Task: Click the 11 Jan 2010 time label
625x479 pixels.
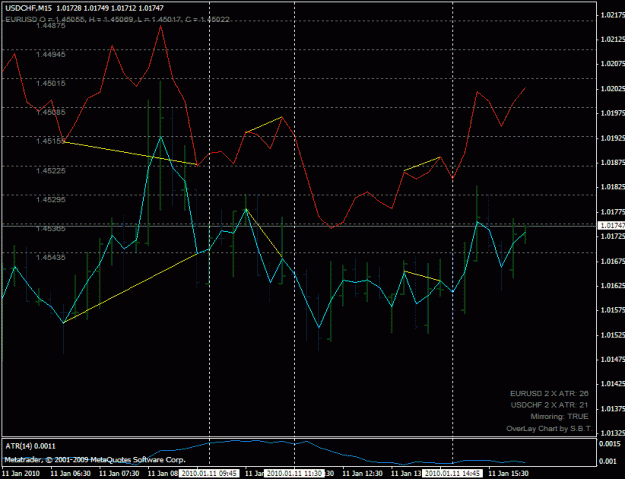Action: (x=22, y=473)
